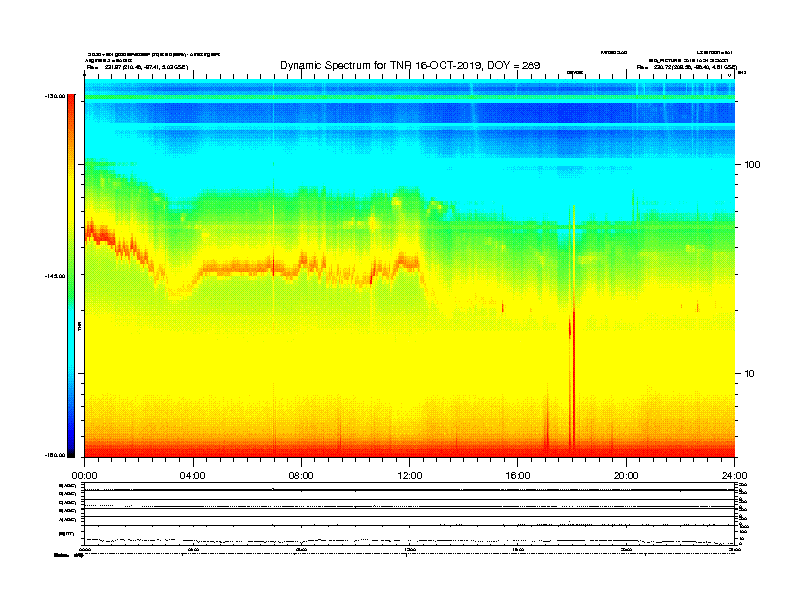Click the 08:00 time axis label
792x612 pixels.
[x=301, y=476]
